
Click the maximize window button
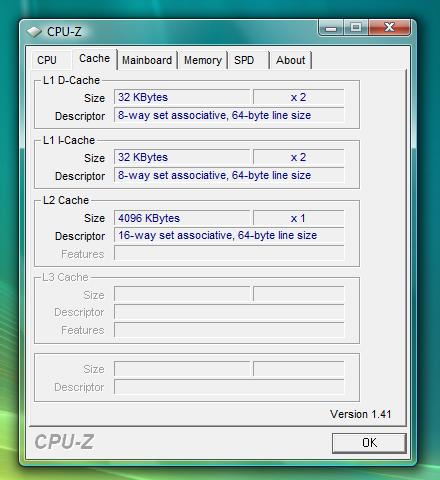(x=356, y=27)
